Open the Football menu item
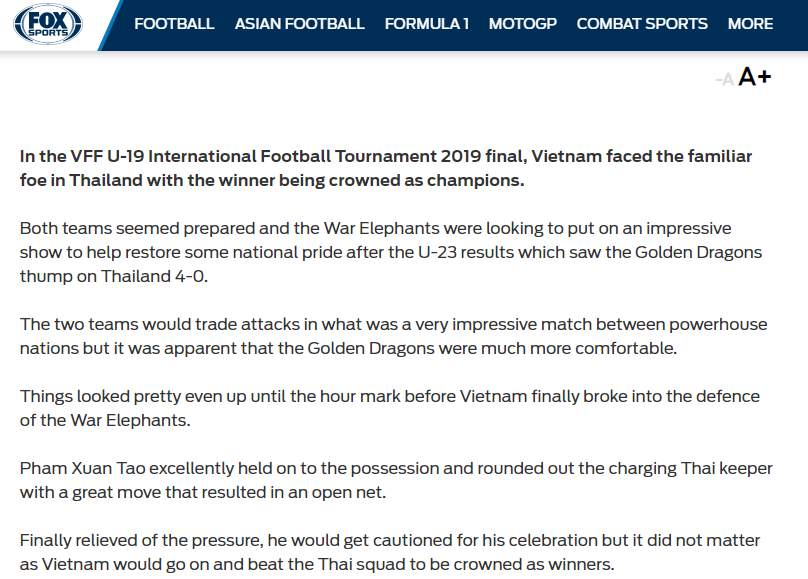Screen dimensions: 808x579 174,24
